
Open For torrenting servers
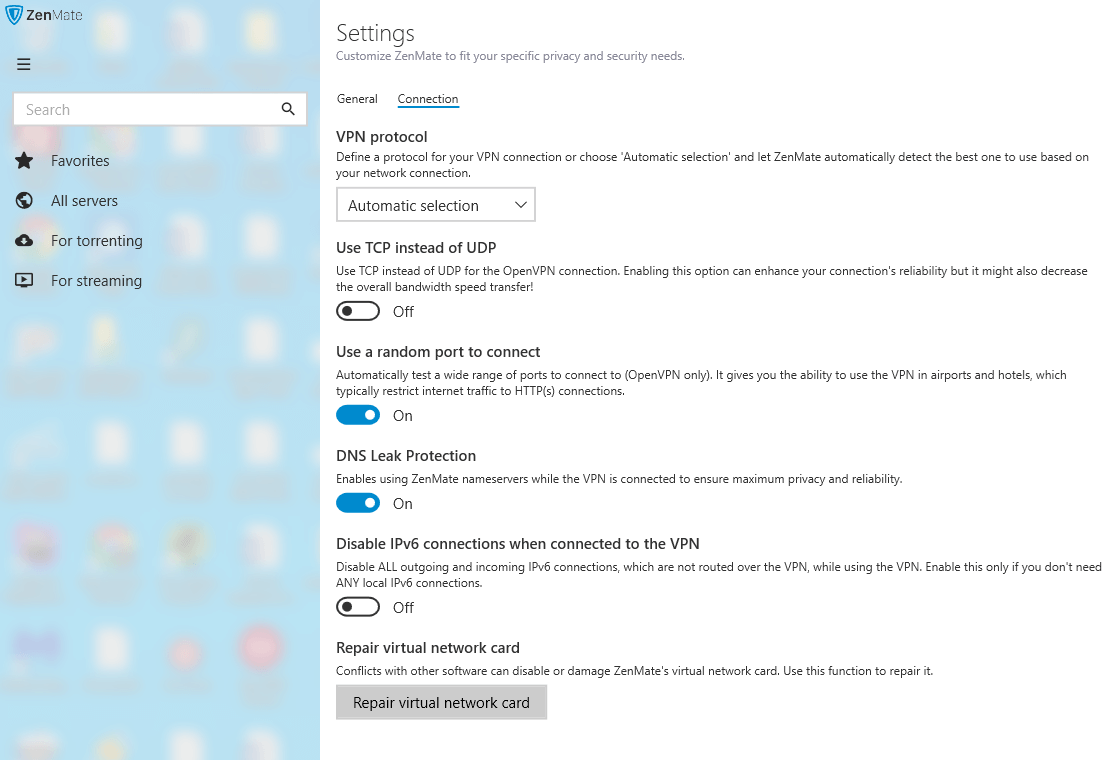pyautogui.click(x=96, y=241)
